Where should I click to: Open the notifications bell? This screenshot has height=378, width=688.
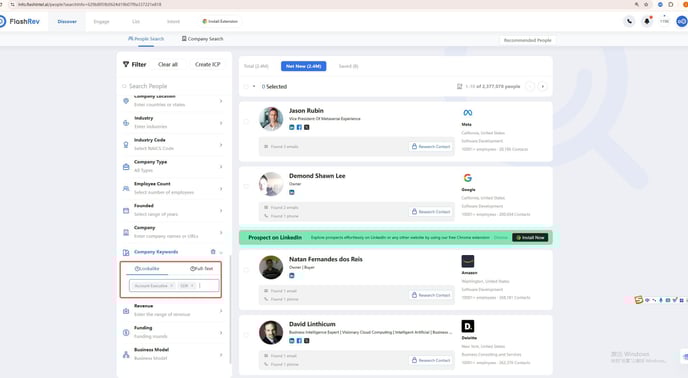[x=647, y=21]
